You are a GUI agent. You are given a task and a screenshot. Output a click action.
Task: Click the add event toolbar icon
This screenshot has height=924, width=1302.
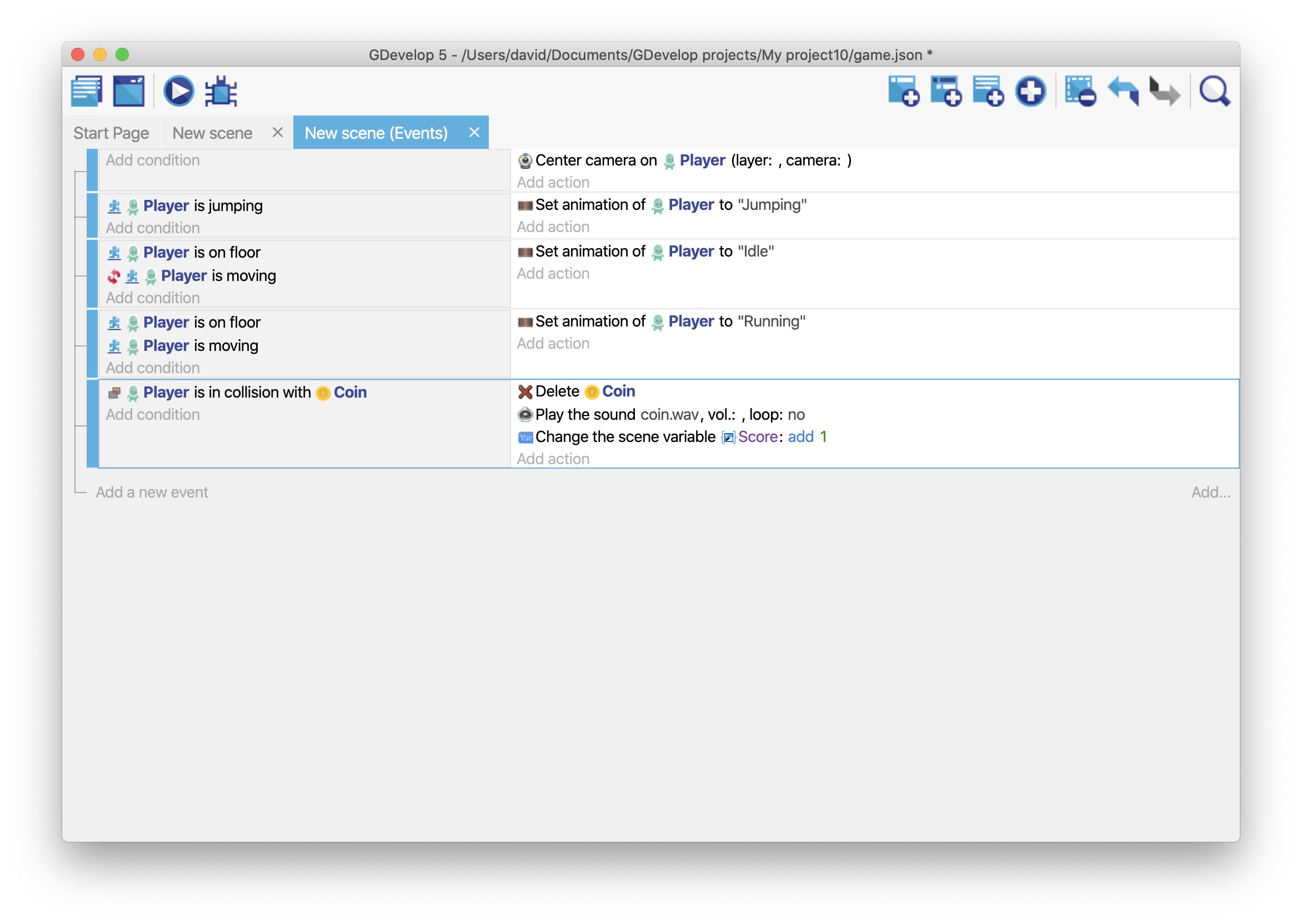(x=903, y=91)
